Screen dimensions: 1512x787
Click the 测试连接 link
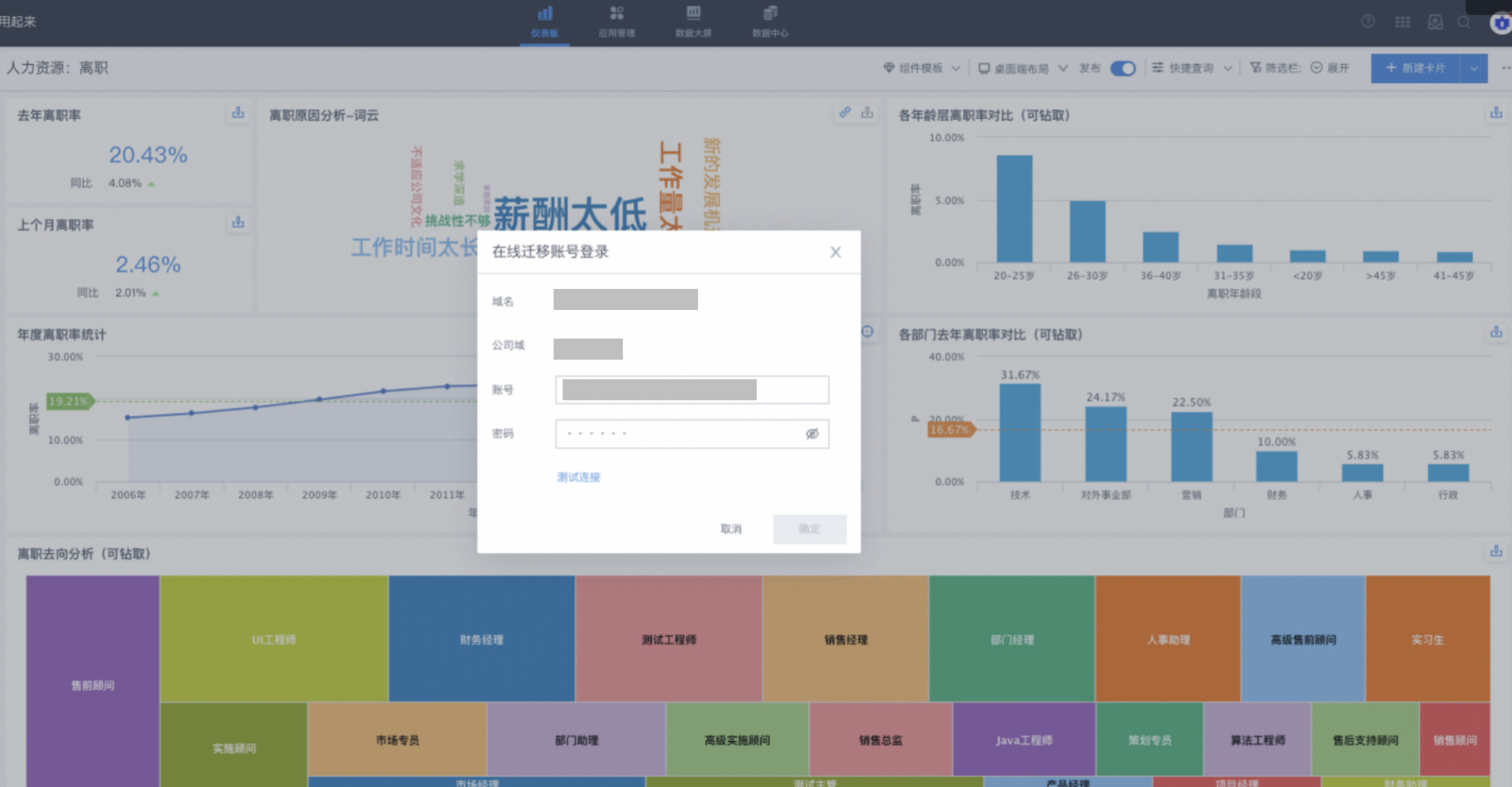[x=578, y=477]
